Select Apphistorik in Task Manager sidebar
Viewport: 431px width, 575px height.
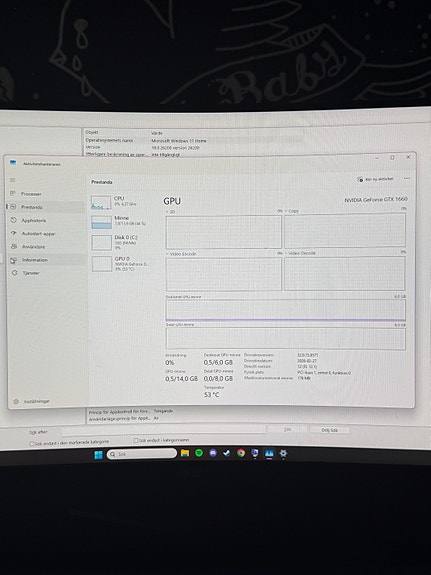coord(33,220)
